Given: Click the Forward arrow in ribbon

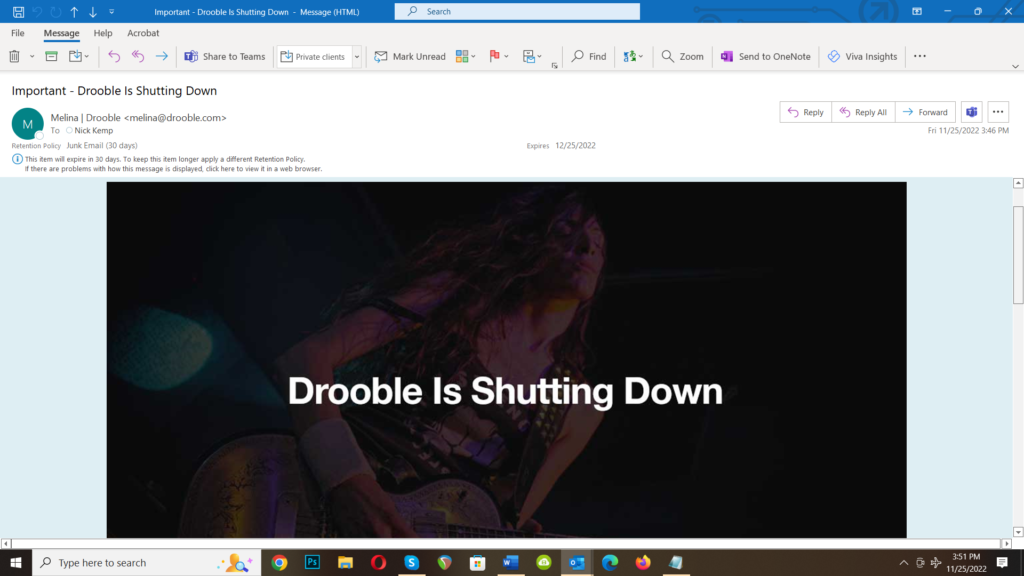Looking at the screenshot, I should [x=161, y=56].
